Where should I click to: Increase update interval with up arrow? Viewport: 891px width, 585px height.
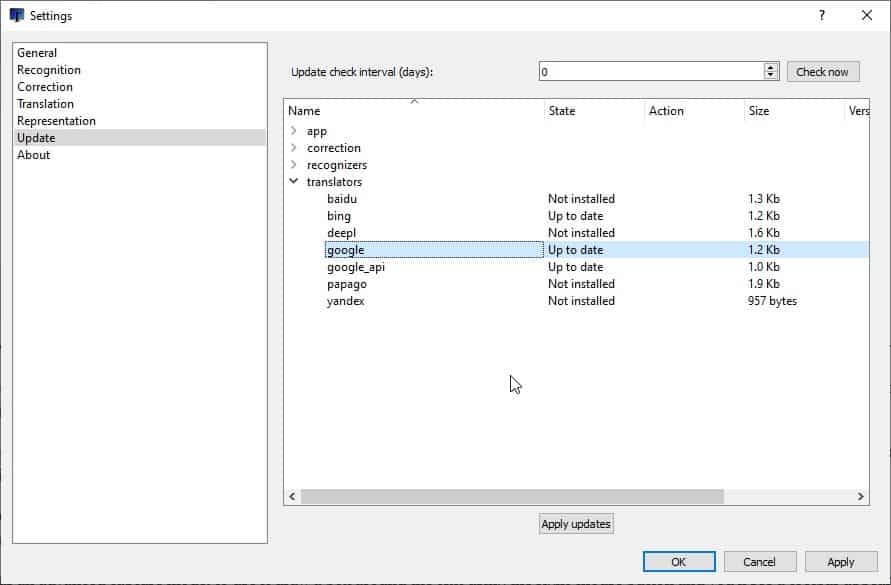[x=771, y=68]
